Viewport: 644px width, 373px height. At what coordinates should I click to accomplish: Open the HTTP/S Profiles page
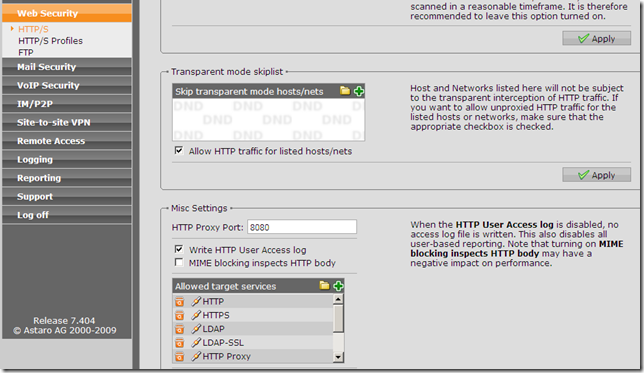click(50, 41)
